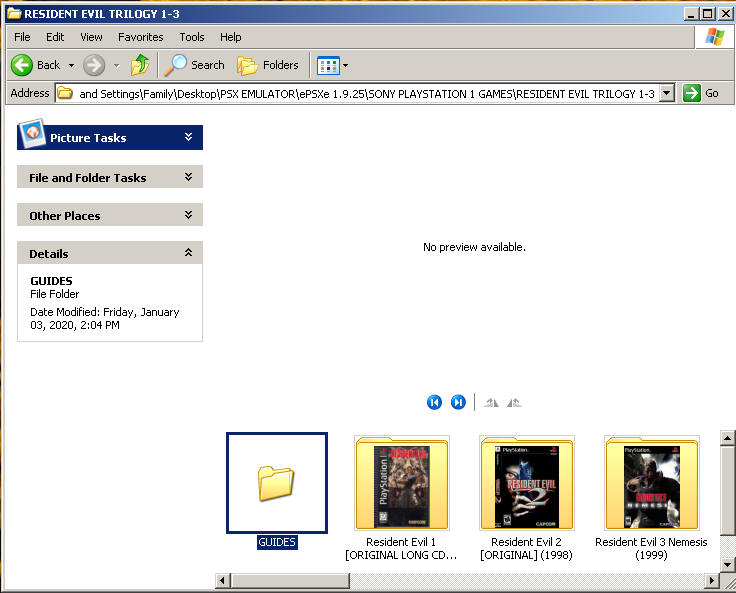Click the filmstrip scroll right arrow

(712, 581)
